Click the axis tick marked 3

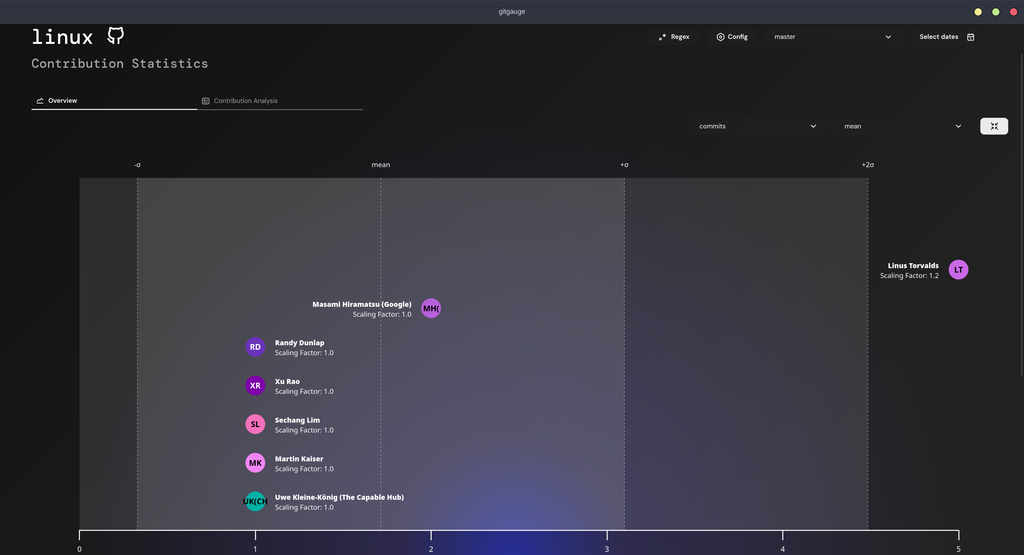[607, 548]
